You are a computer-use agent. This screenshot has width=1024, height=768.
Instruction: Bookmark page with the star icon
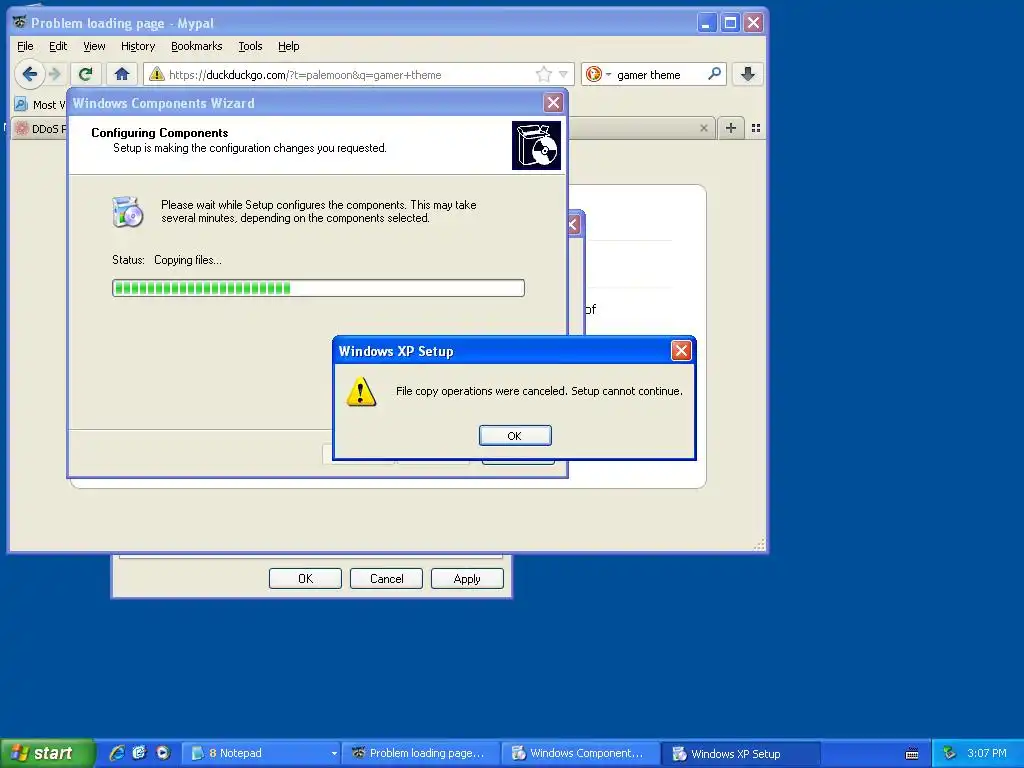click(x=543, y=74)
